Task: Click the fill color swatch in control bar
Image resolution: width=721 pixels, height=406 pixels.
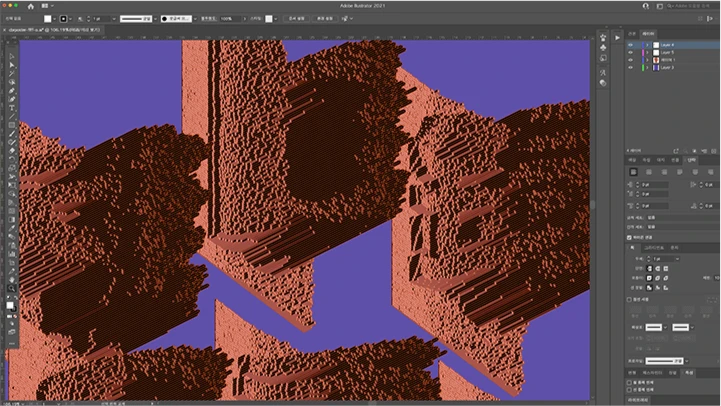Action: tap(48, 19)
